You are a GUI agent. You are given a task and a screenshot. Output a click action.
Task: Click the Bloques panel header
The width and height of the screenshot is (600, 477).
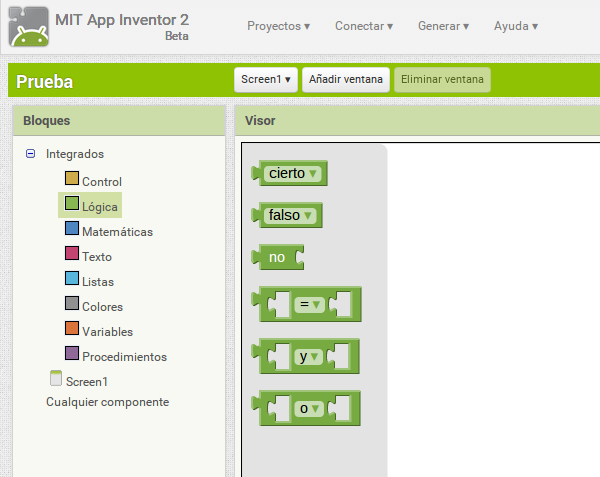point(119,121)
